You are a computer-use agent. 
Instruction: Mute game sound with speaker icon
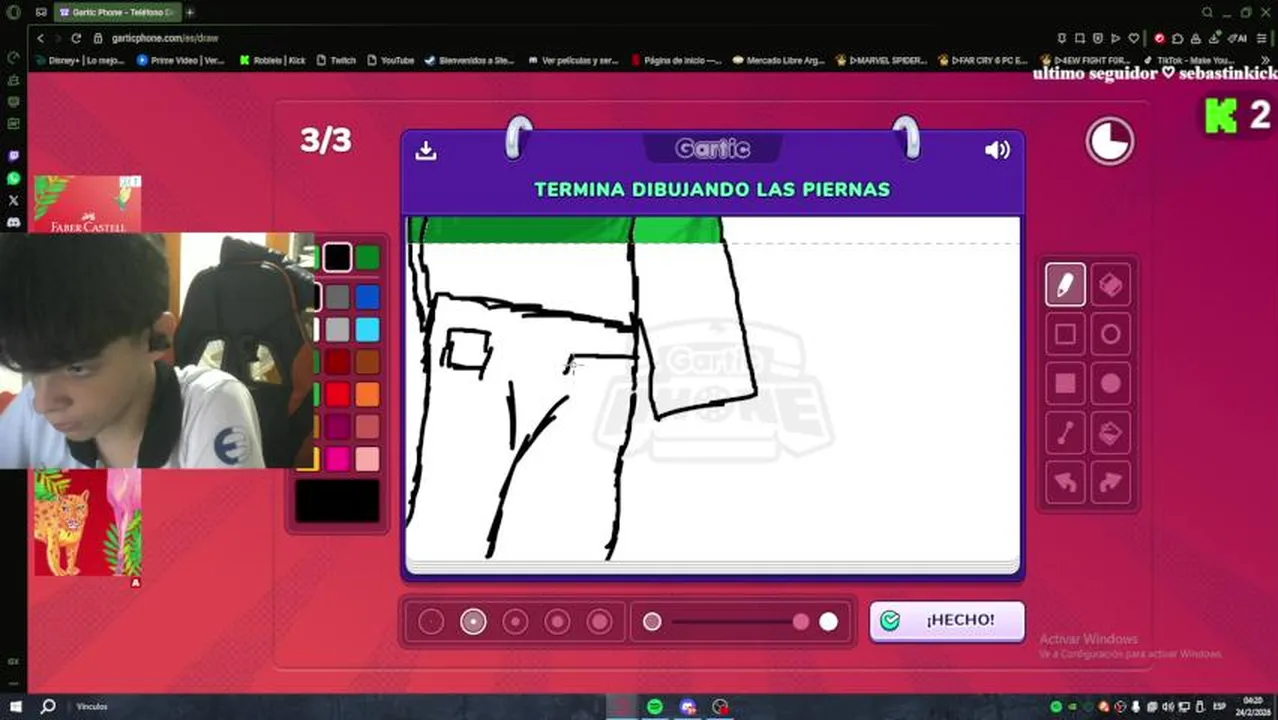997,150
